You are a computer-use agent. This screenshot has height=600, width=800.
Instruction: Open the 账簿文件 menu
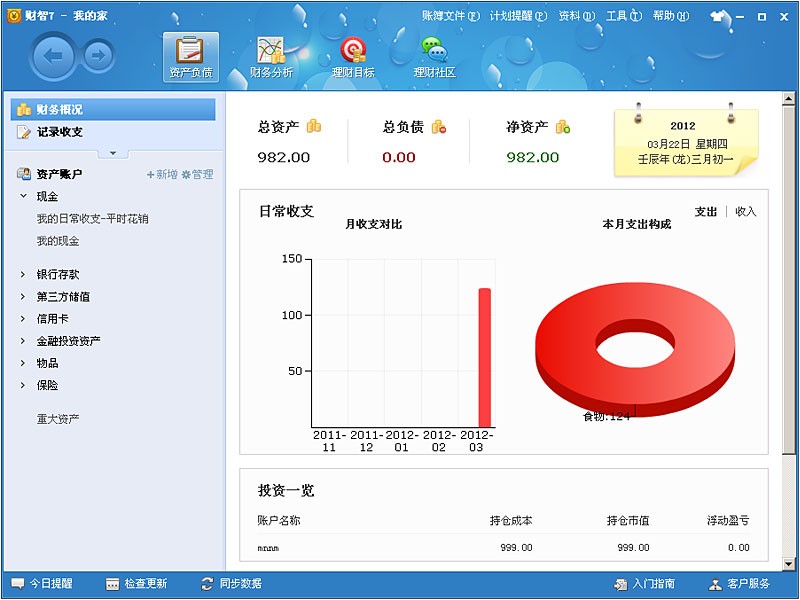coord(450,16)
